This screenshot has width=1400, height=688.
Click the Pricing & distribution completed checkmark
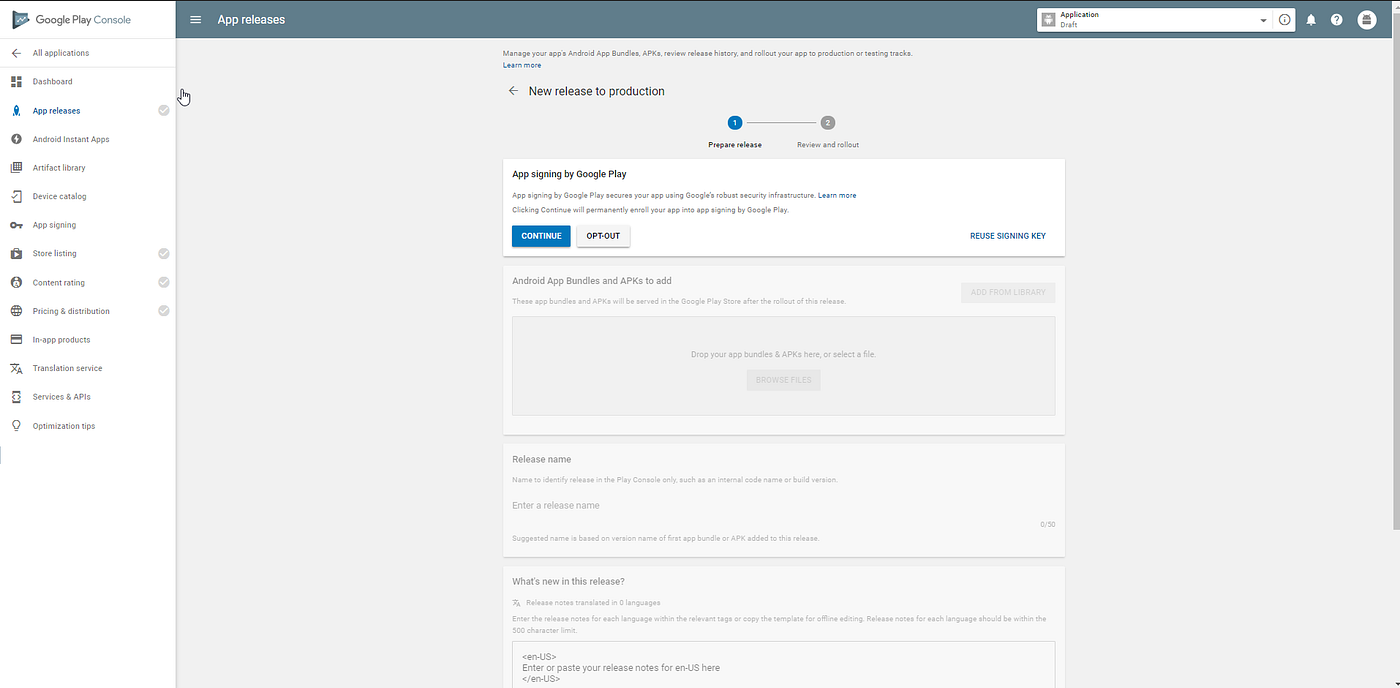tap(164, 311)
